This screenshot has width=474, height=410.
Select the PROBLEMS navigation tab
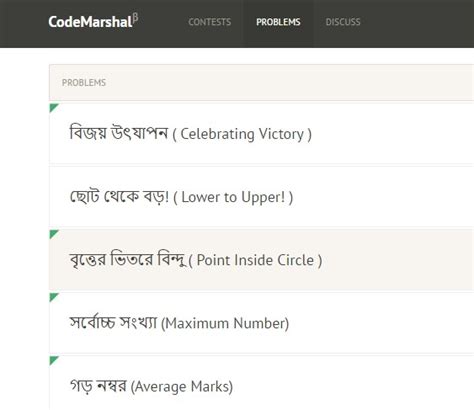[x=278, y=22]
